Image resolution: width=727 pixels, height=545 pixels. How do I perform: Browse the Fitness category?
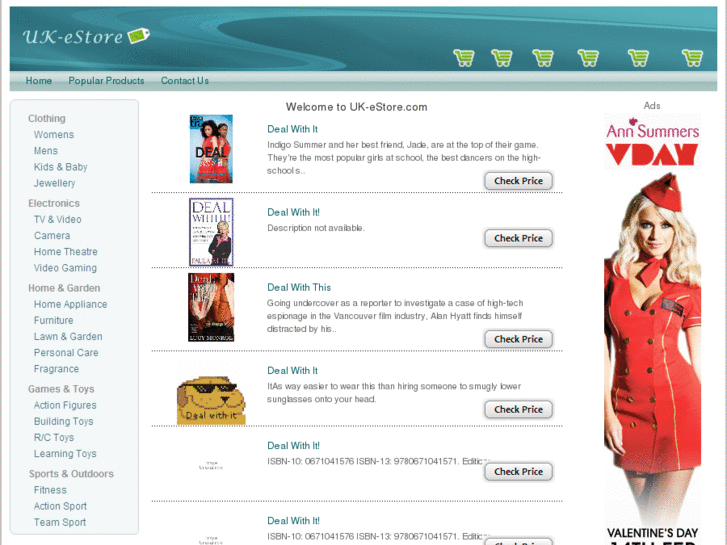[50, 490]
